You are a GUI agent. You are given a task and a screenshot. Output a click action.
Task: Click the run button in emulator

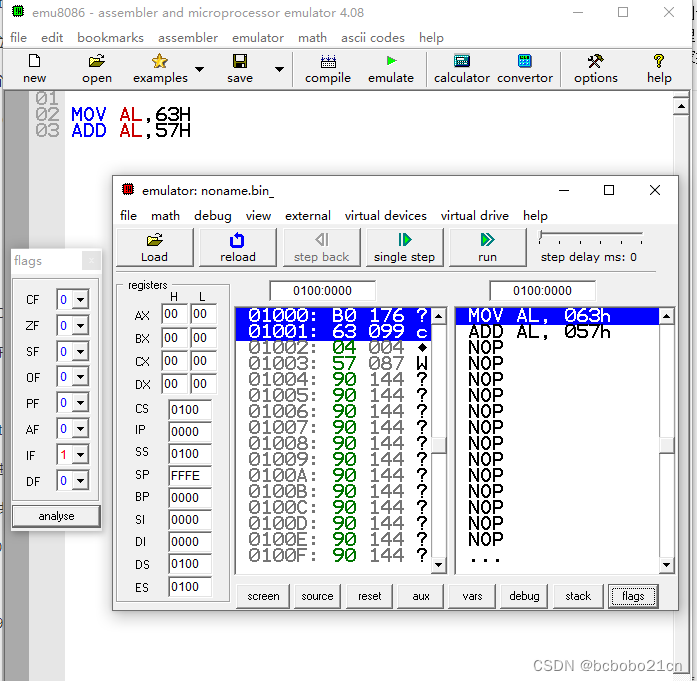click(488, 248)
